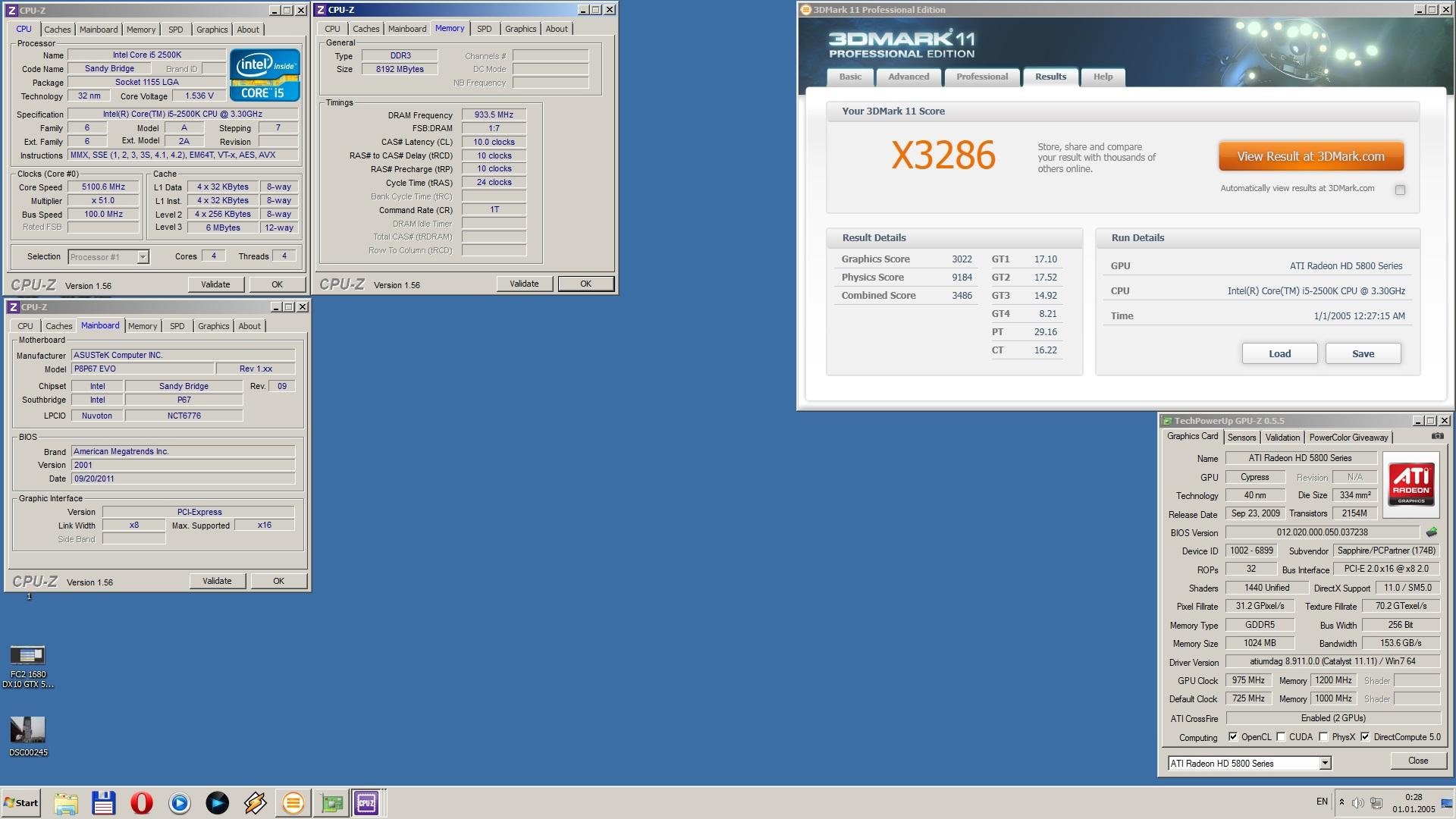The width and height of the screenshot is (1456, 819).
Task: Click the BIOS Version field in GPU-Z
Action: pos(1322,532)
